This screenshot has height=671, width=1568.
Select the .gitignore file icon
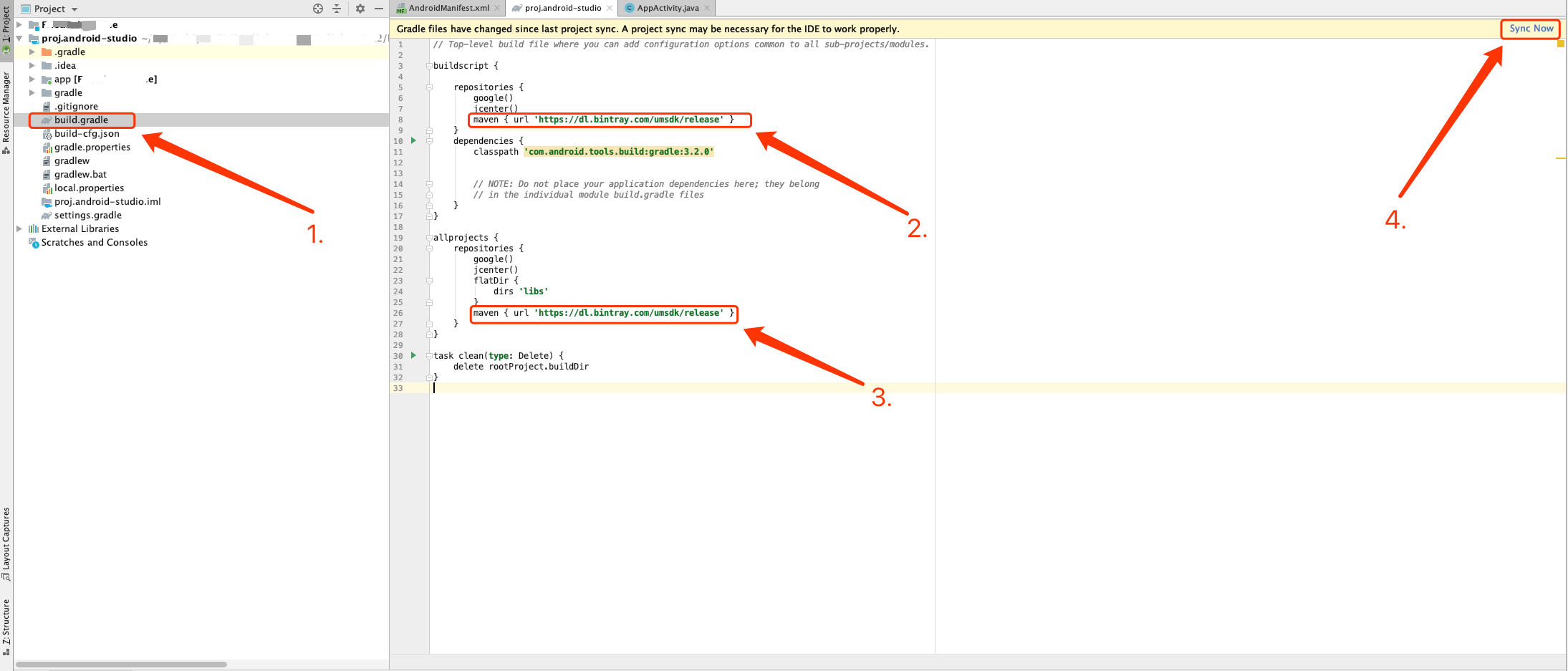47,107
